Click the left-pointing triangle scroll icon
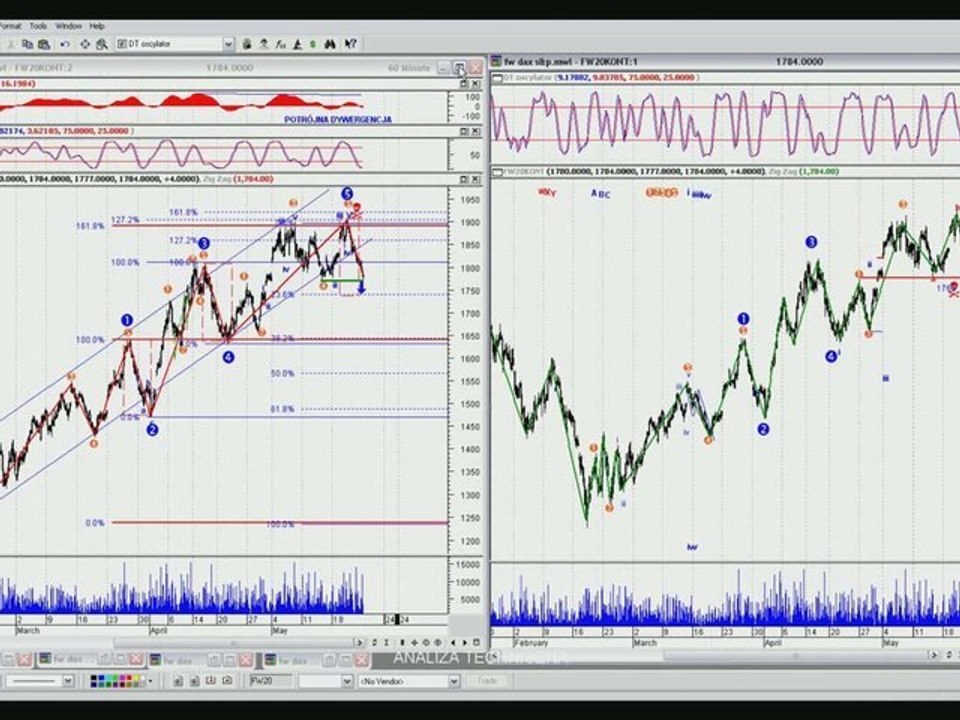 453,643
